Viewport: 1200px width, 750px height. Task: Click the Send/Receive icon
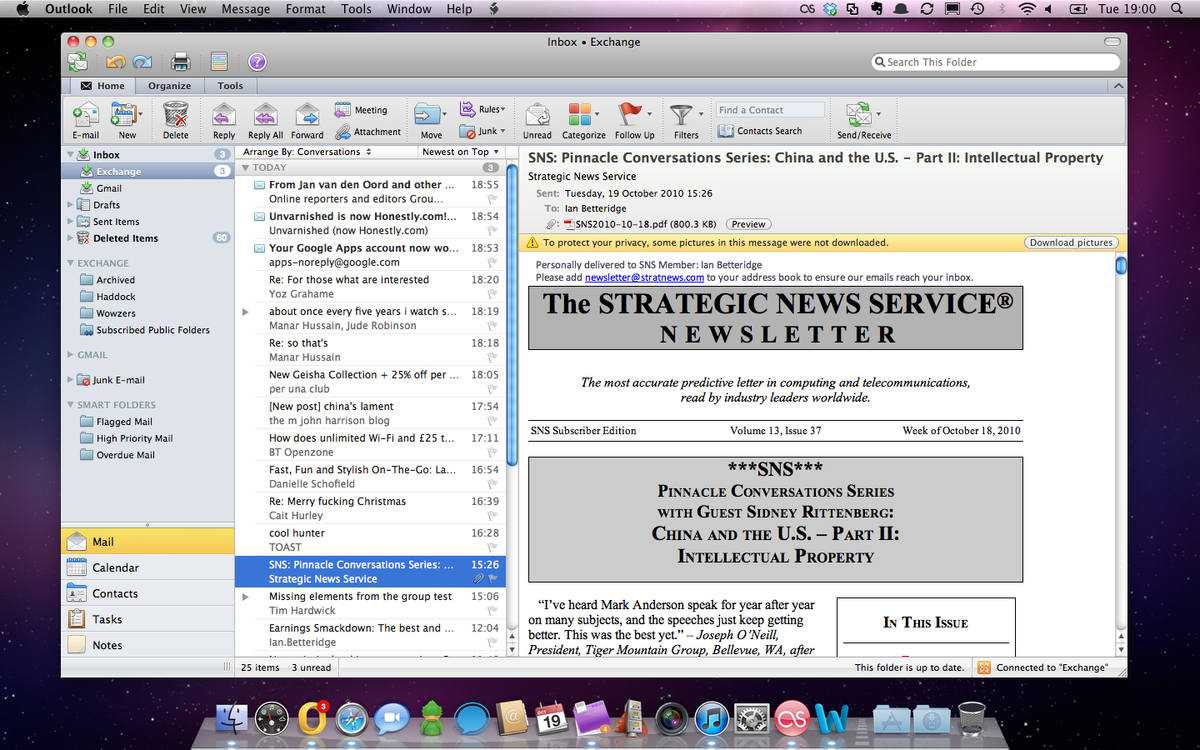(858, 114)
